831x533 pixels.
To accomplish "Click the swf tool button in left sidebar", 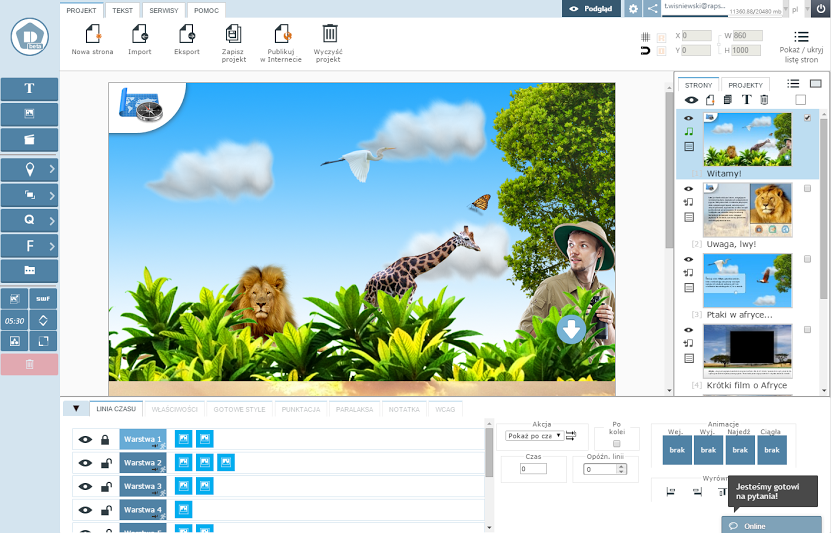I will point(44,298).
